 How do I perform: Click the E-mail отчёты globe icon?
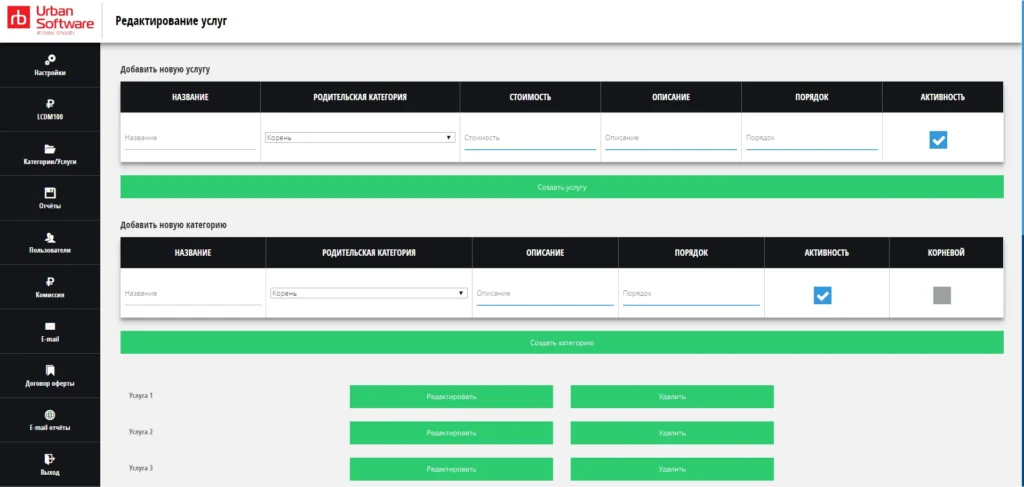[50, 415]
